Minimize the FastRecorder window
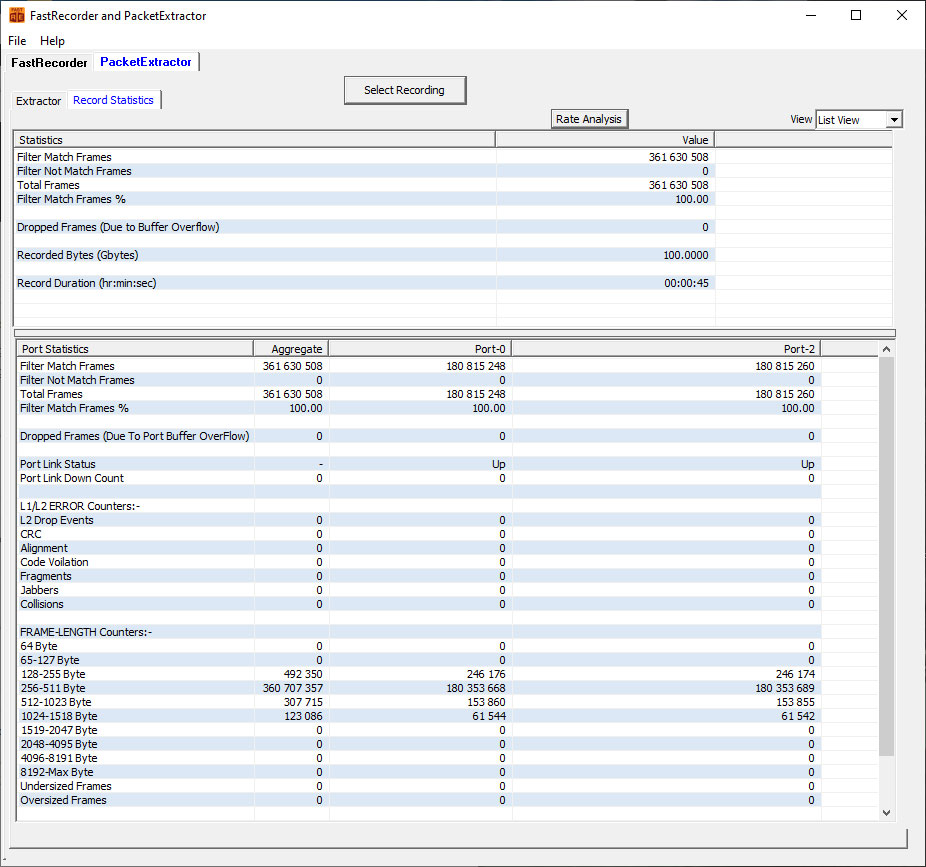This screenshot has height=867, width=926. point(811,15)
